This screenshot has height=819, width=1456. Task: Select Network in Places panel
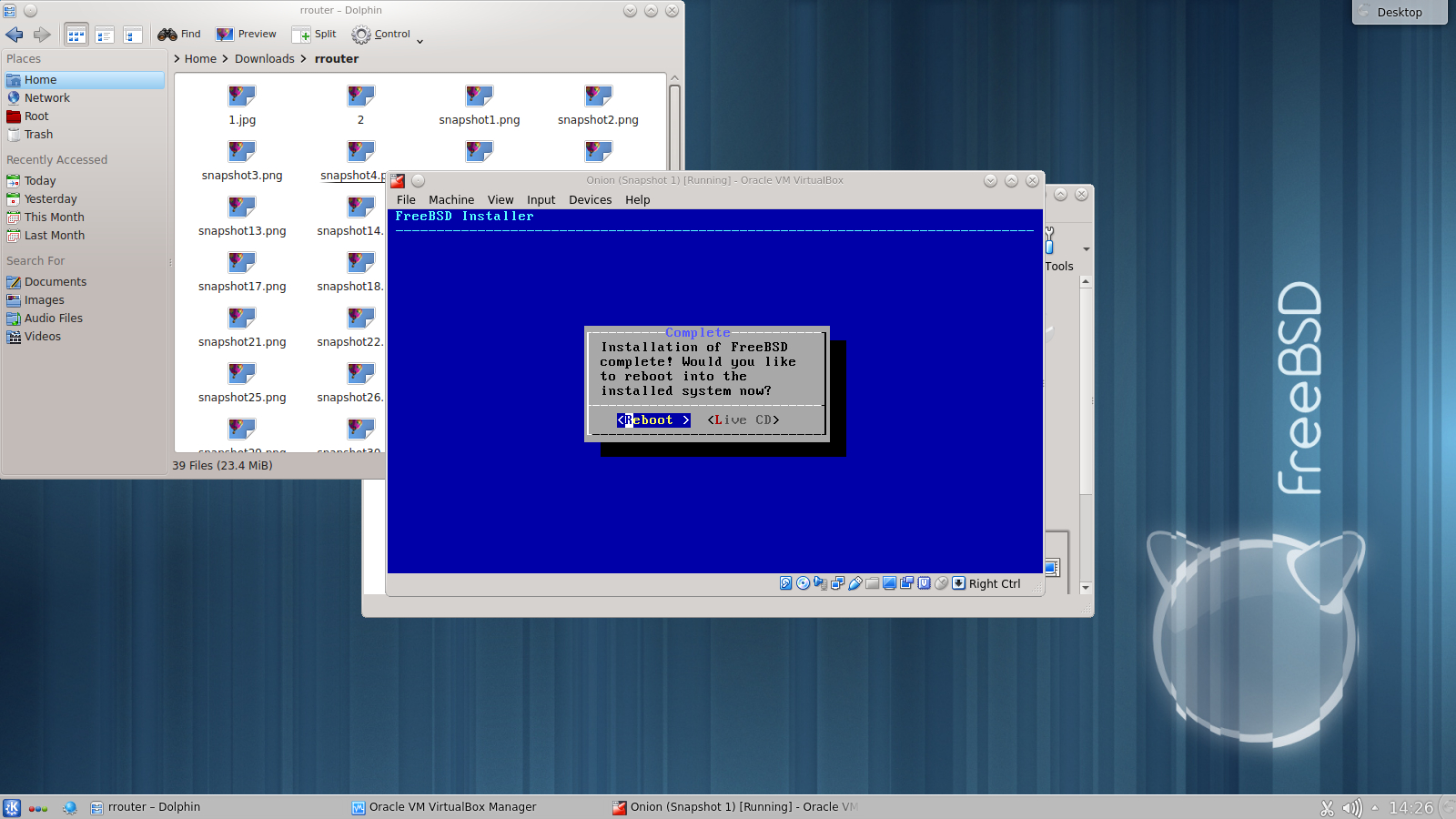click(85, 98)
